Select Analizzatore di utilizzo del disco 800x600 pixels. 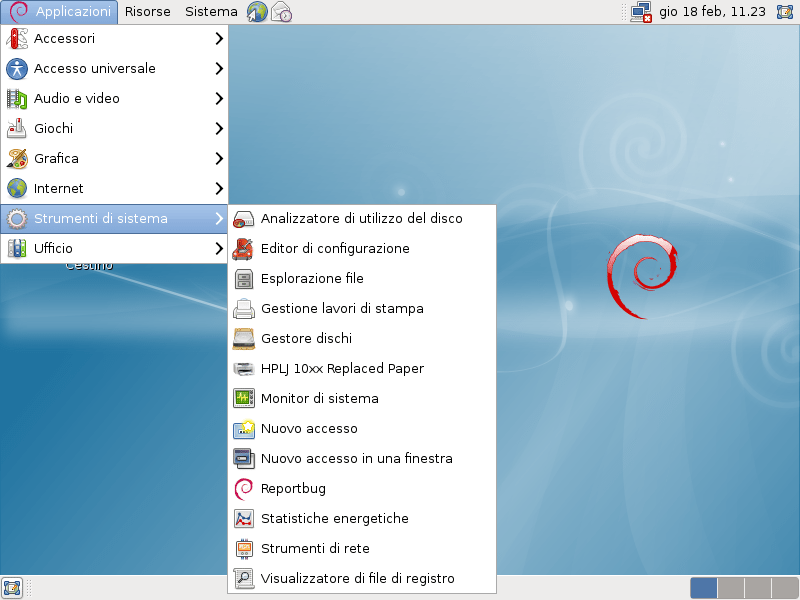361,219
